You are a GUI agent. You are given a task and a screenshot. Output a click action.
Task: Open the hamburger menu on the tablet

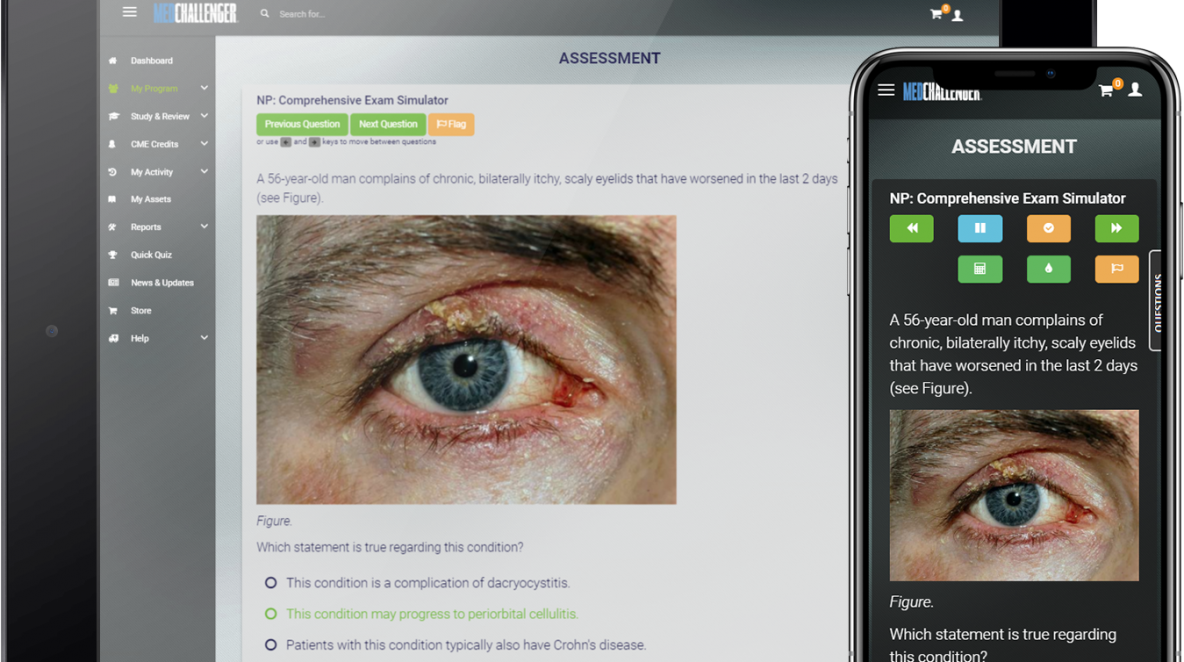(129, 12)
